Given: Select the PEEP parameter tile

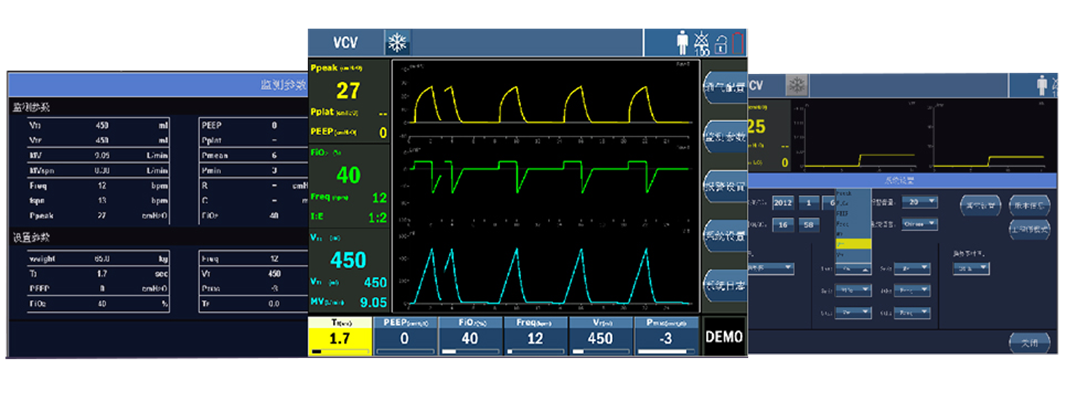Looking at the screenshot, I should (x=405, y=337).
